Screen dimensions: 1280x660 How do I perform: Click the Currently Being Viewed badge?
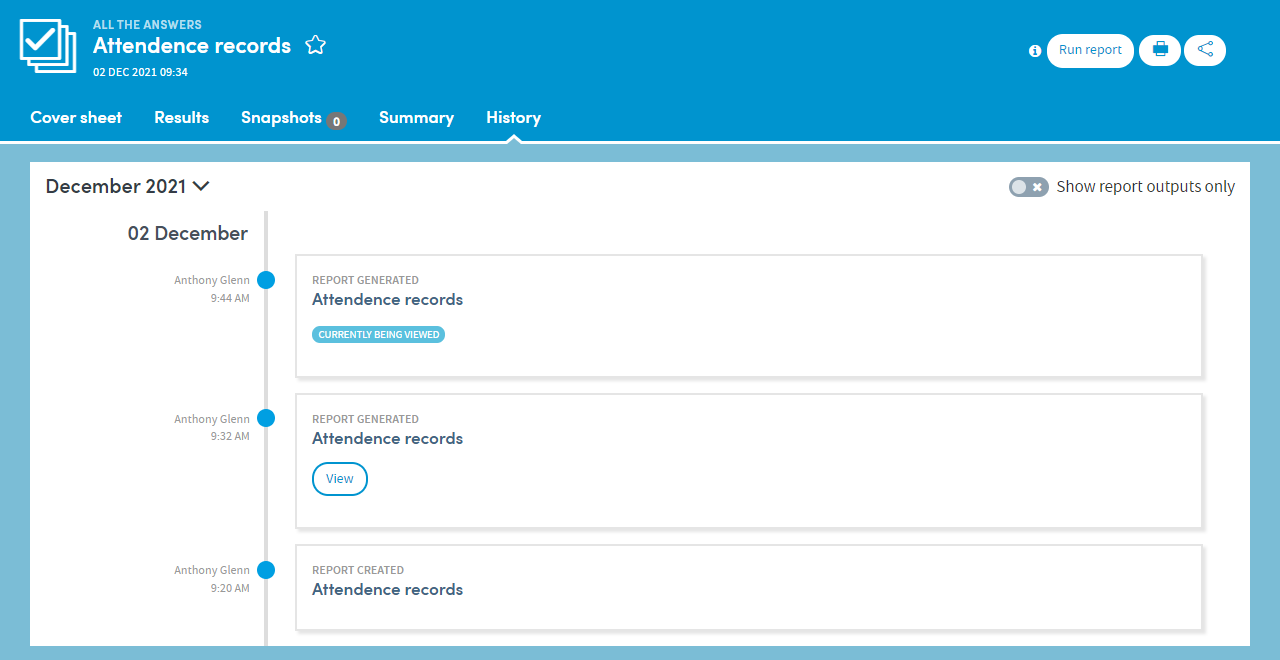tap(379, 335)
